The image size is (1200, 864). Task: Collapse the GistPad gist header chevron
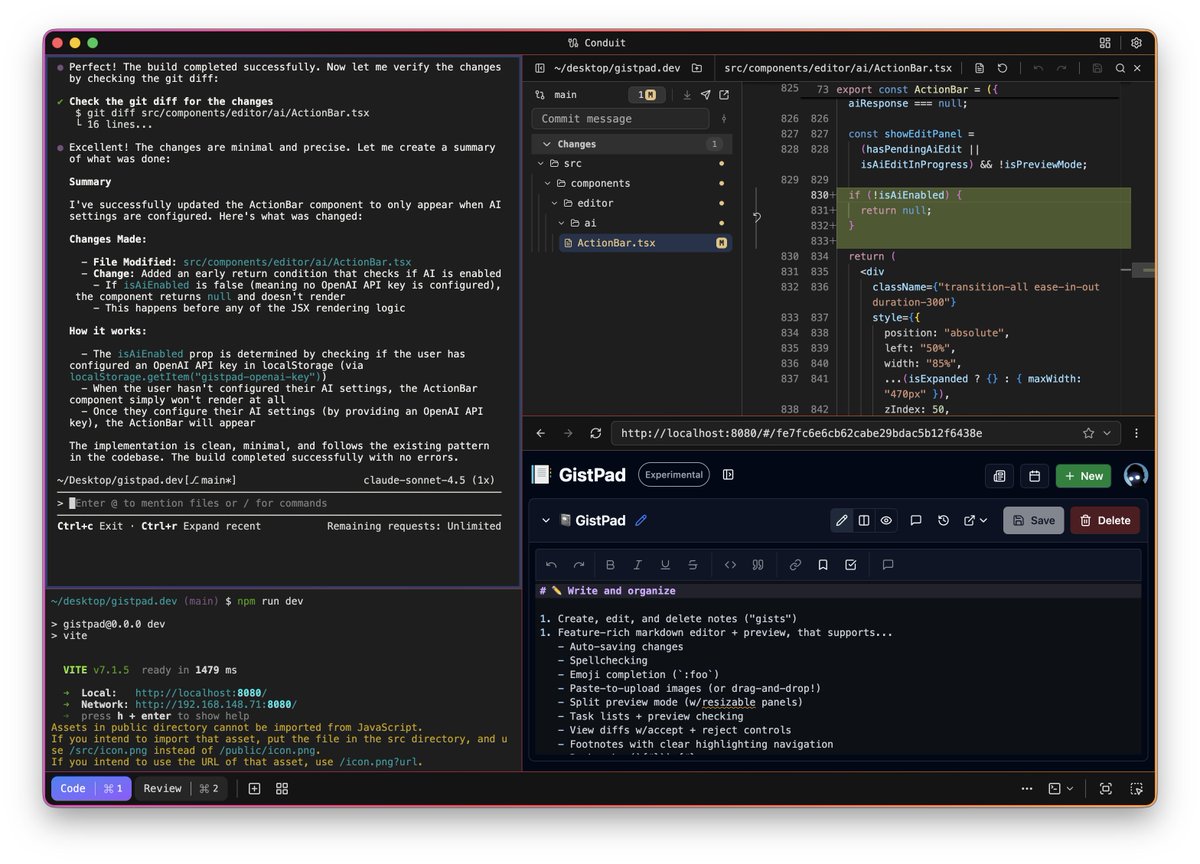[546, 521]
